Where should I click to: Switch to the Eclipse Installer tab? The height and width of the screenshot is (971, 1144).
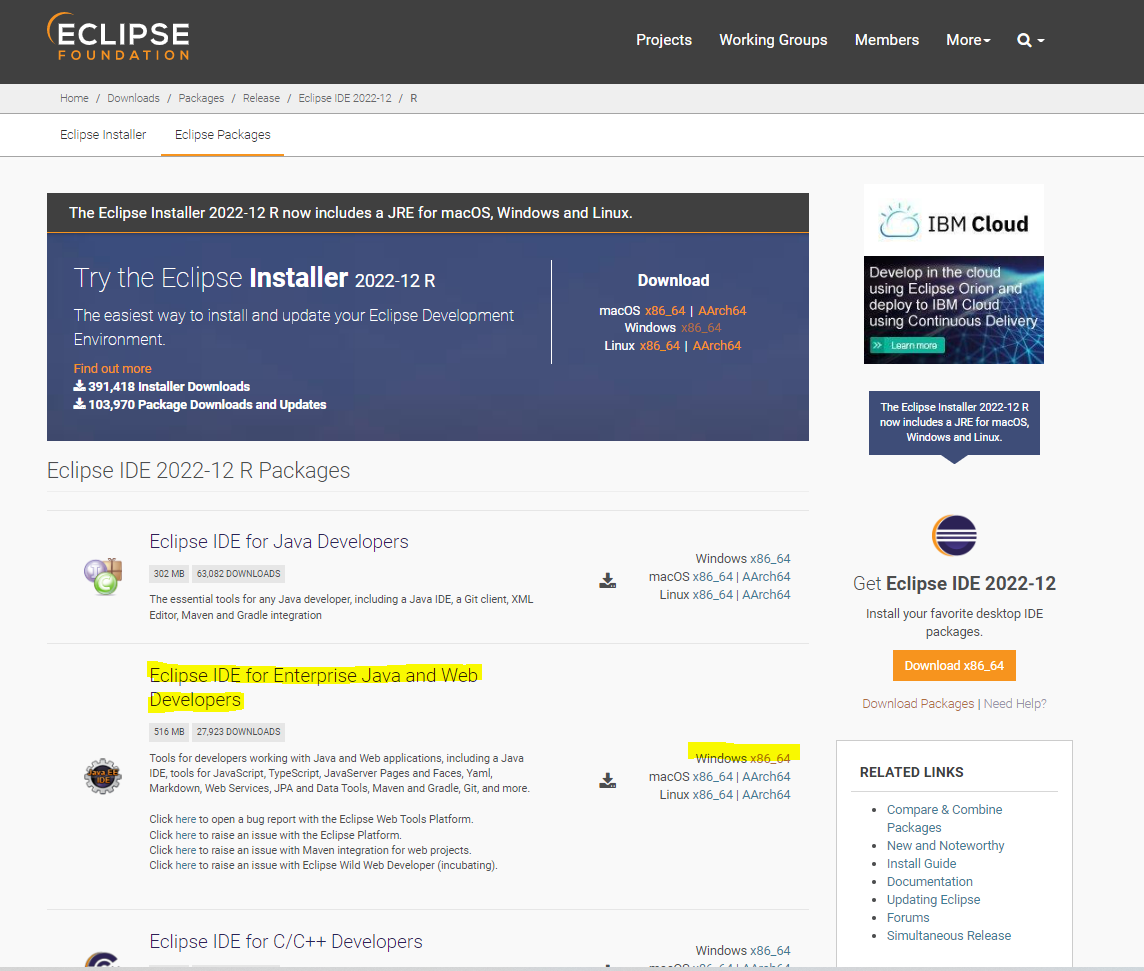[x=103, y=135]
